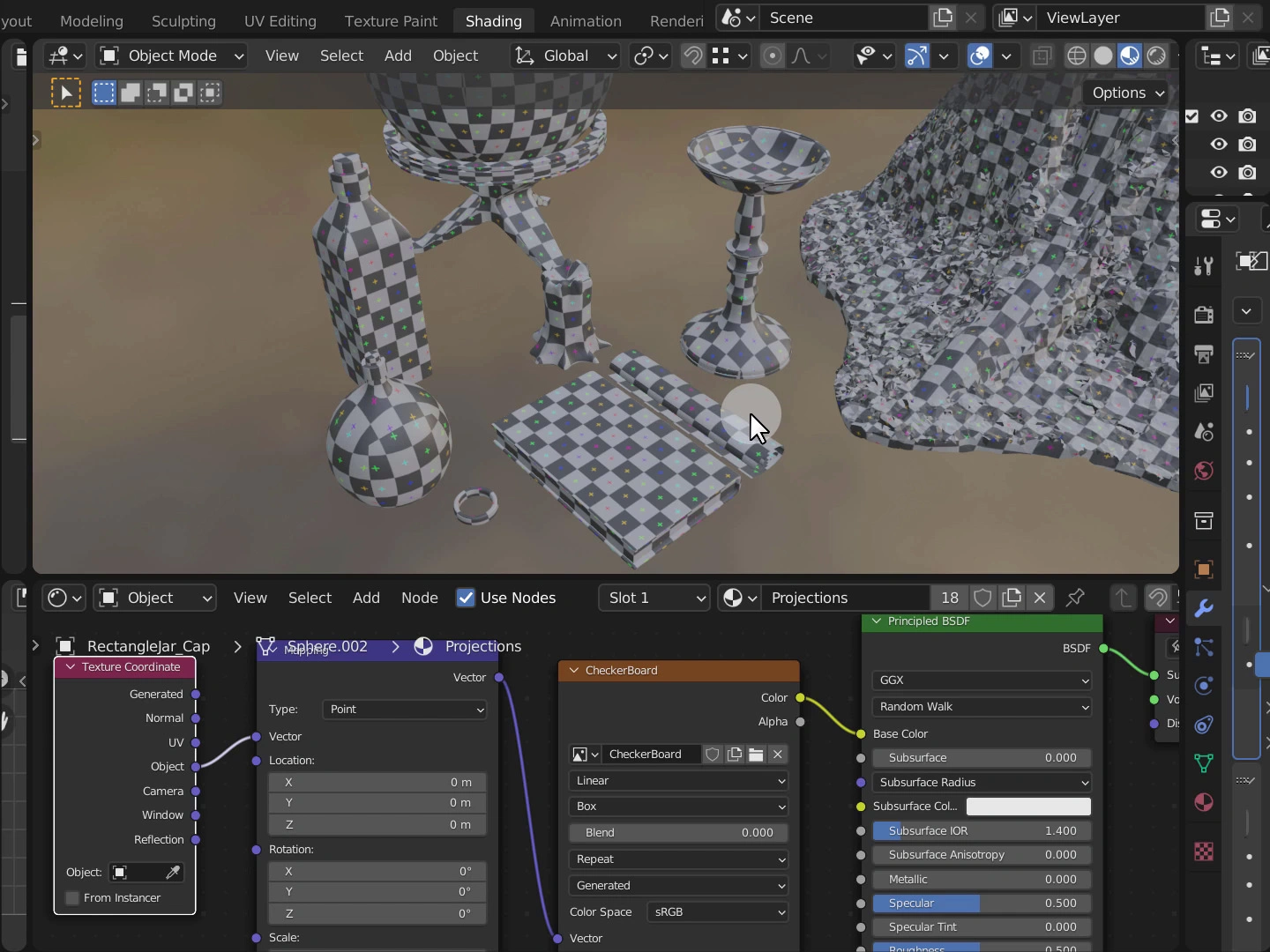Switch to wireframe viewport shading

1076,56
